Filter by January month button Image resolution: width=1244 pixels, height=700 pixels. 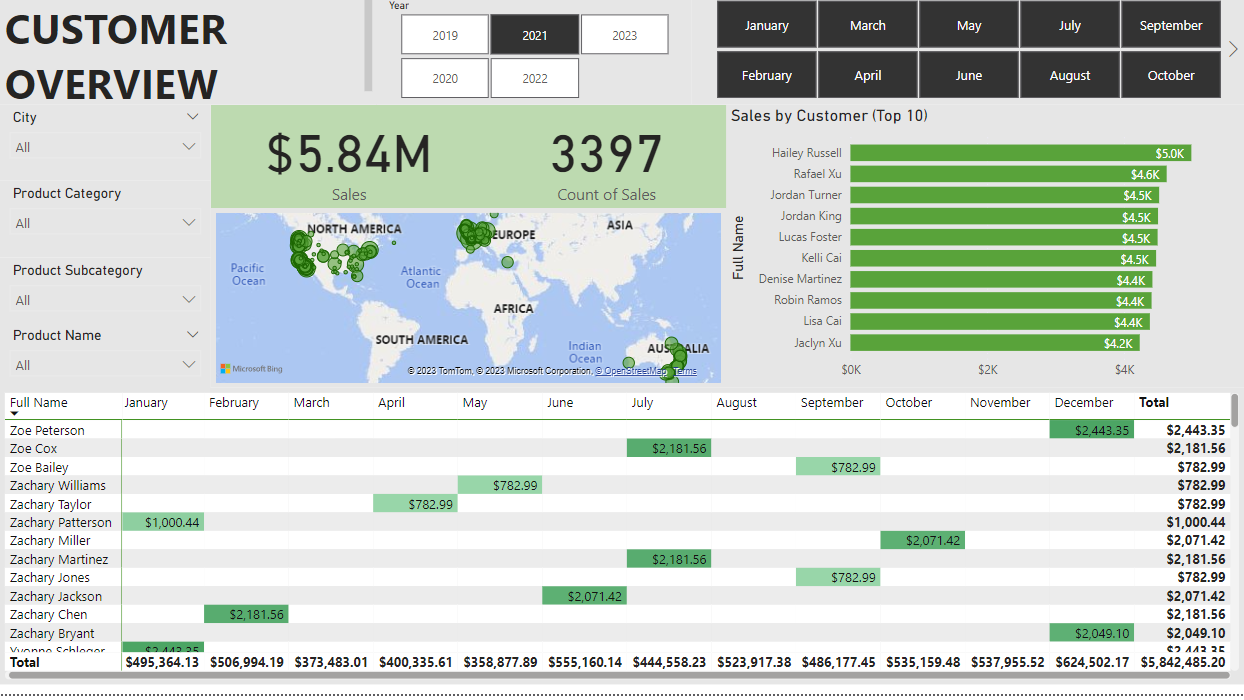click(x=767, y=25)
